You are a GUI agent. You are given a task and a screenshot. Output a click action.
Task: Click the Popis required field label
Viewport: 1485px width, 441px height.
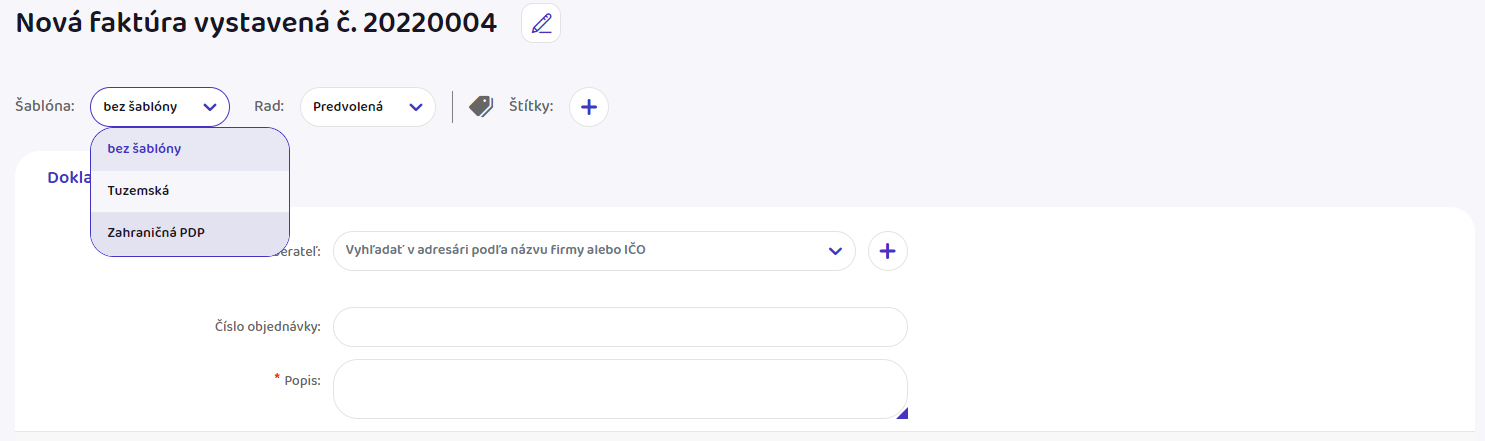[302, 380]
